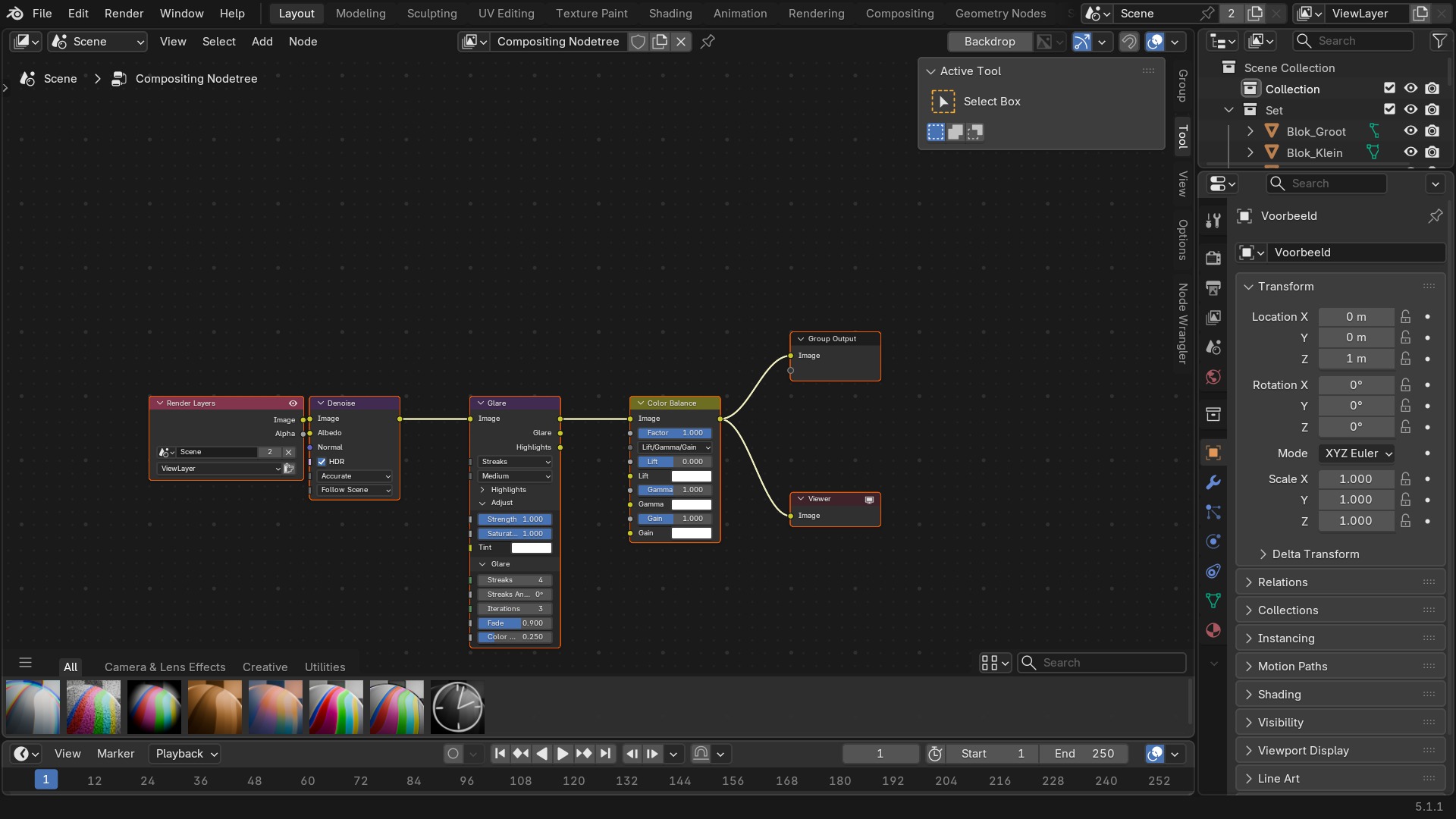Jump to the first frame
This screenshot has width=1456, height=819.
[500, 754]
